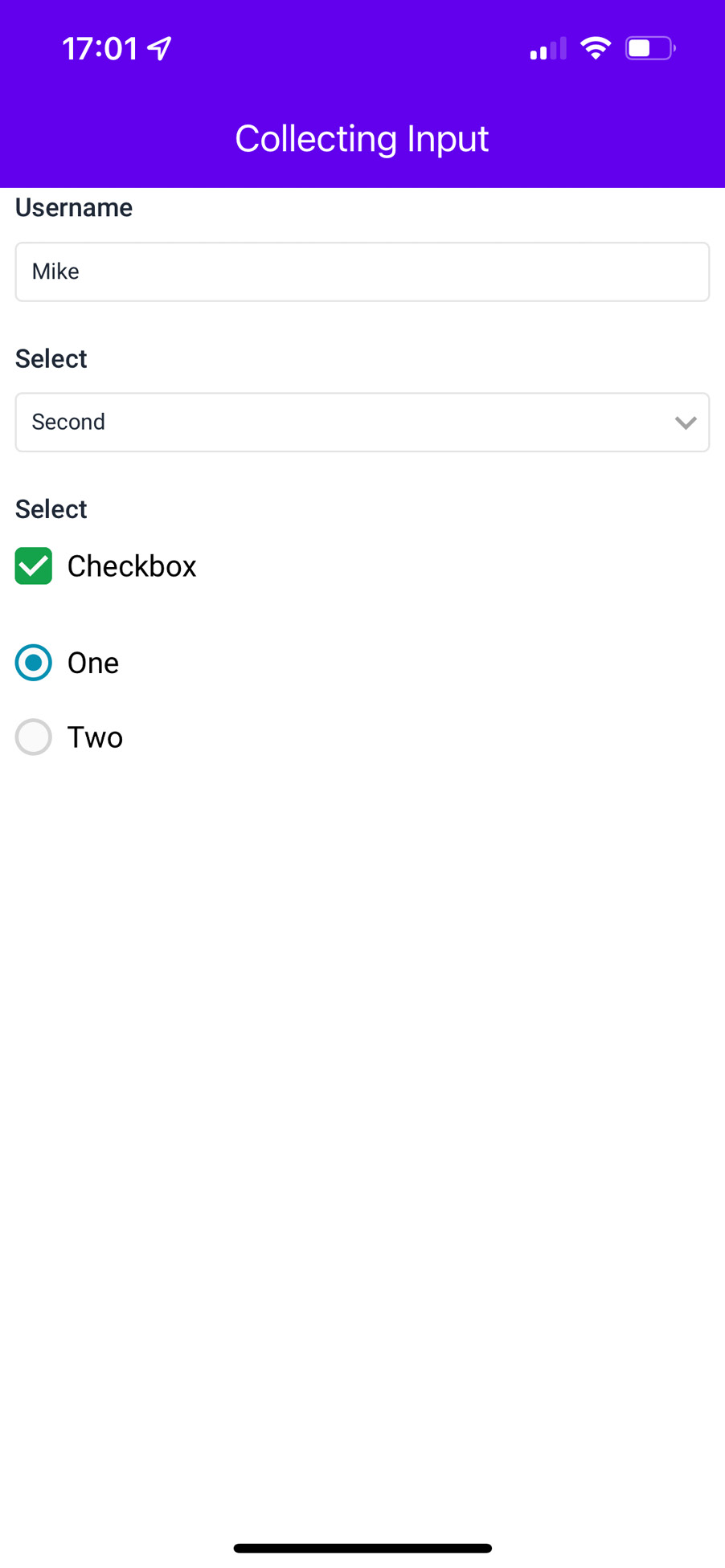The image size is (725, 1568).
Task: Click the chevron arrow on the Select dropdown
Action: [x=685, y=423]
